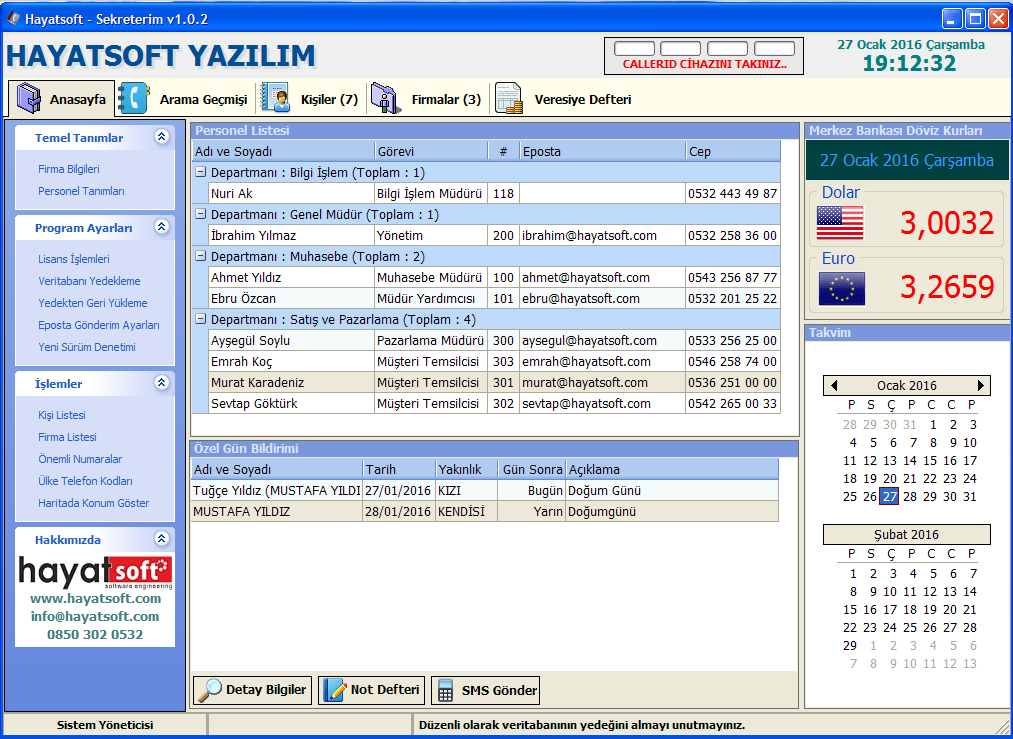The height and width of the screenshot is (739, 1013).
Task: Open Personel Tanımları
Action: 81,191
